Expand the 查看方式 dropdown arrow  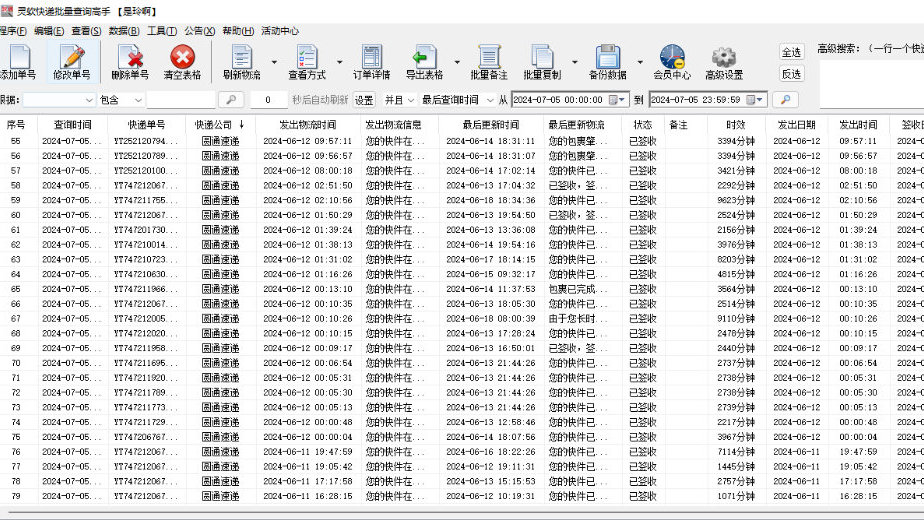coord(339,62)
